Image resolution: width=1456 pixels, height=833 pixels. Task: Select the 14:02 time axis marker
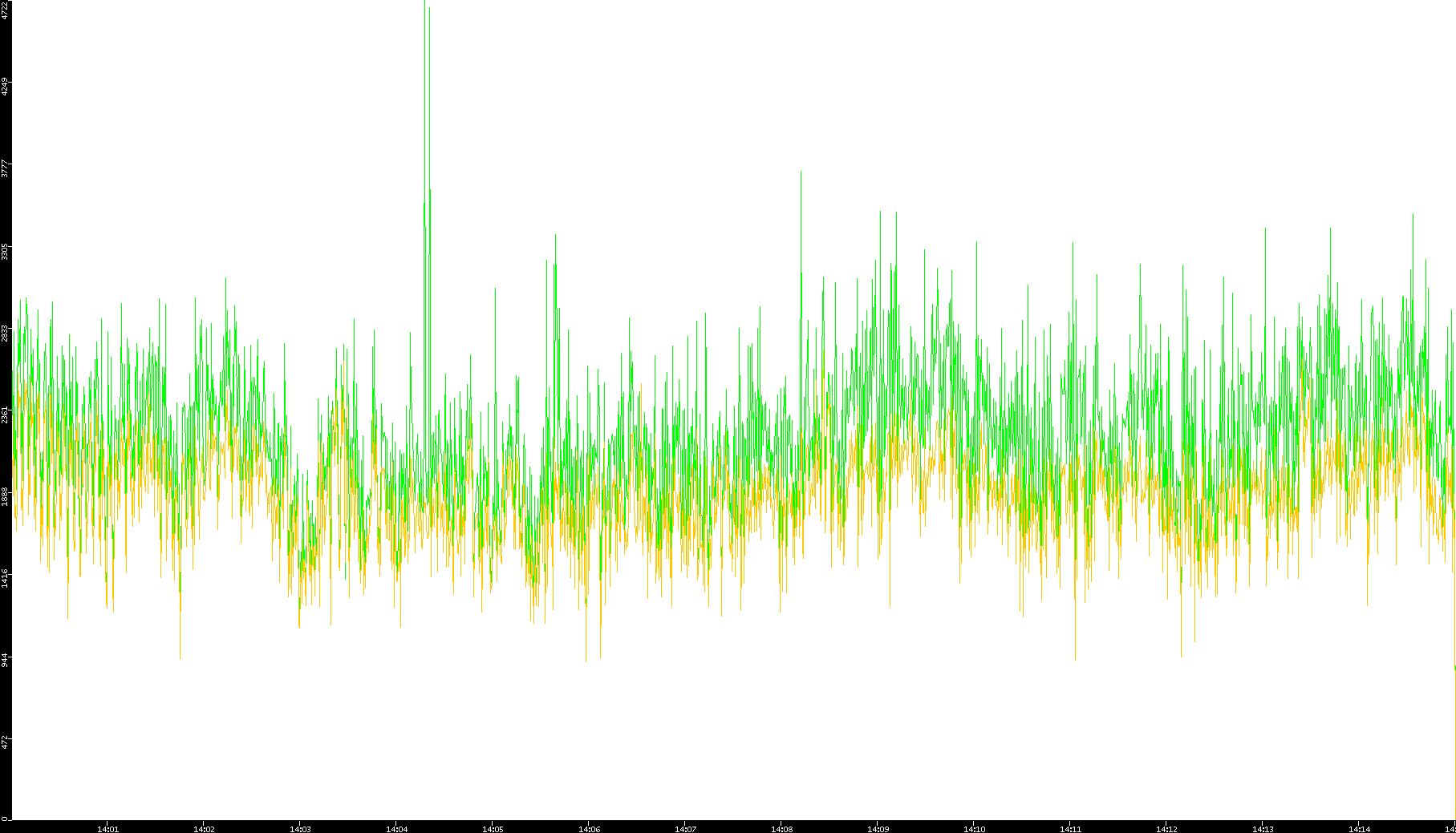tap(204, 829)
